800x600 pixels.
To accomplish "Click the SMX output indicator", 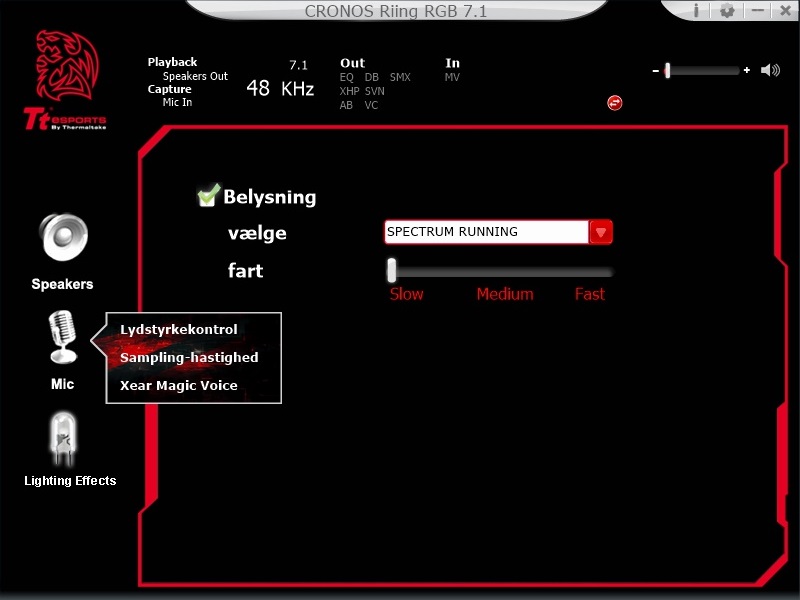I will coord(400,77).
